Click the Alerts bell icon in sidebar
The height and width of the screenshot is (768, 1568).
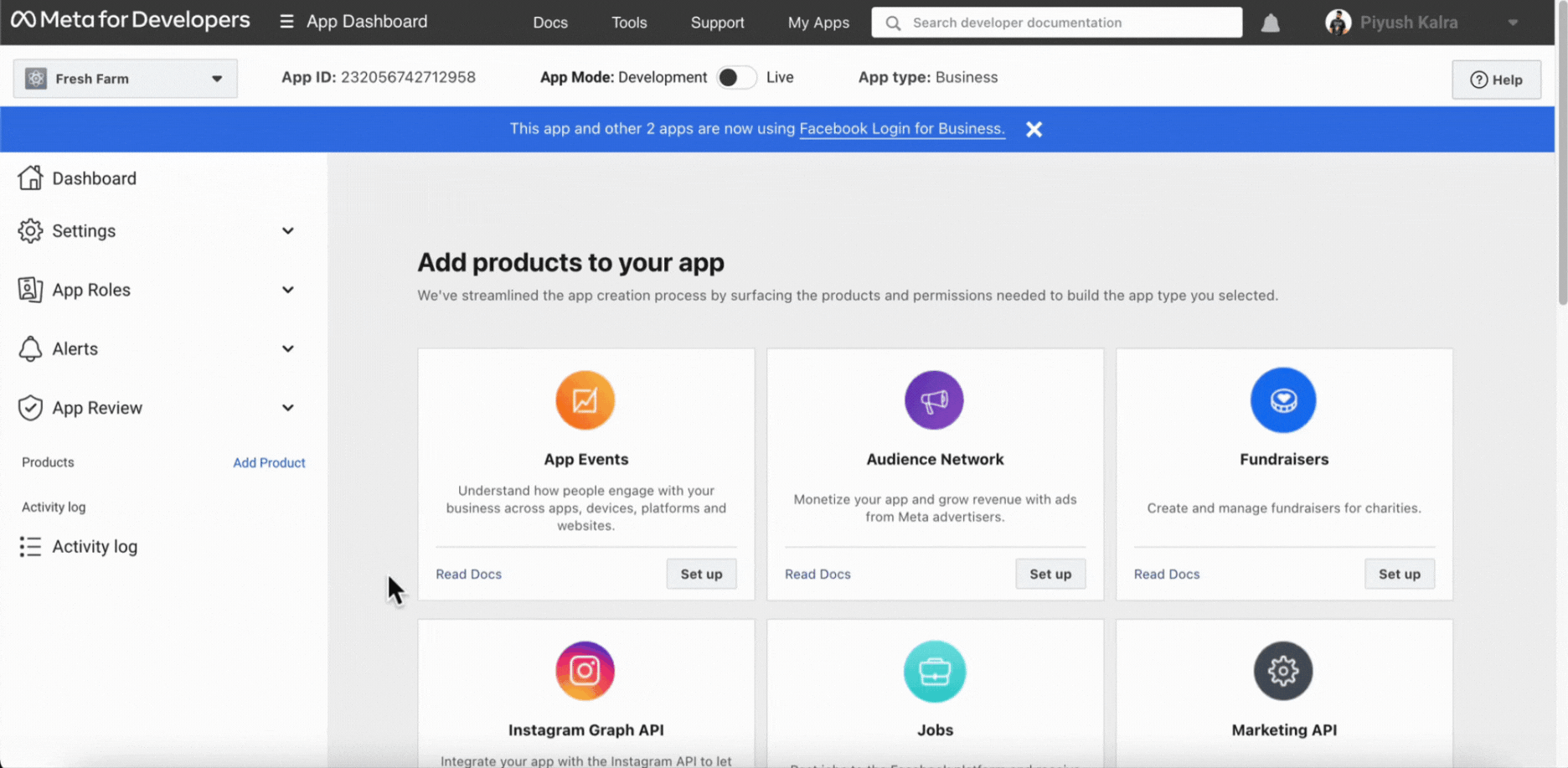30,348
